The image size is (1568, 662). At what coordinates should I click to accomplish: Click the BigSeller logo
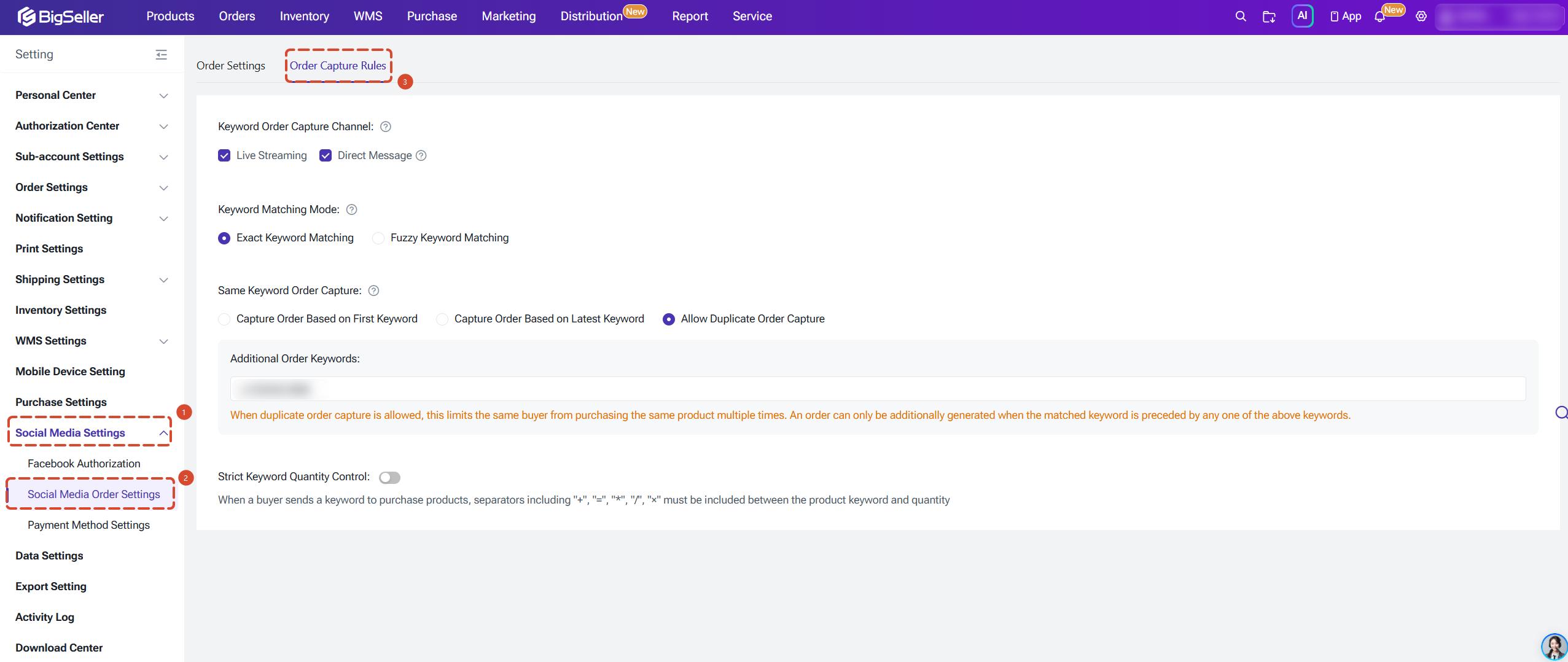click(60, 17)
